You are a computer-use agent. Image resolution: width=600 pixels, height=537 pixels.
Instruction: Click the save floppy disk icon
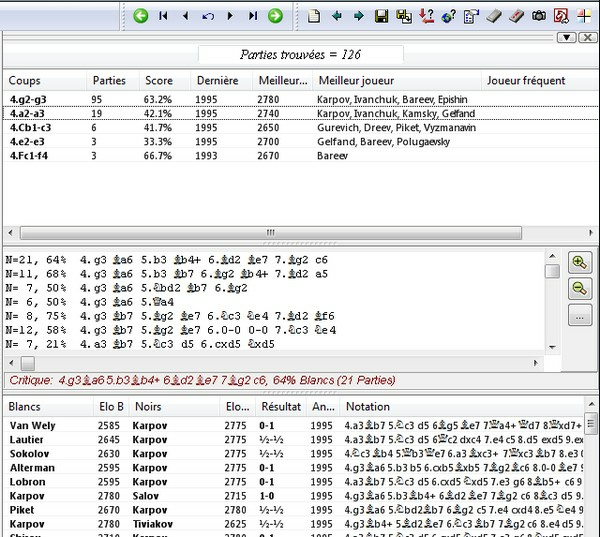tap(381, 16)
